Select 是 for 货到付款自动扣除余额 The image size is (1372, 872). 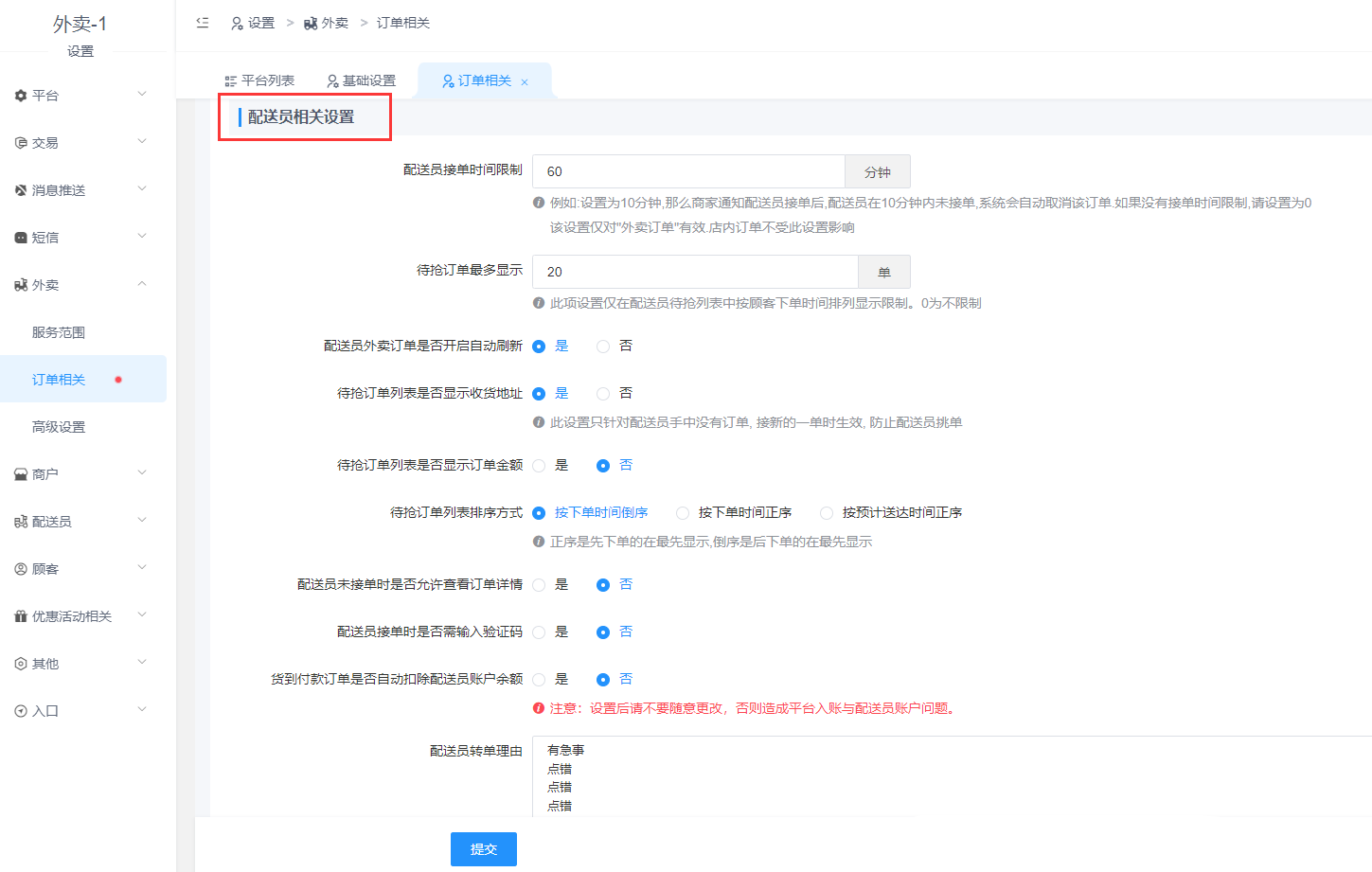[x=539, y=680]
